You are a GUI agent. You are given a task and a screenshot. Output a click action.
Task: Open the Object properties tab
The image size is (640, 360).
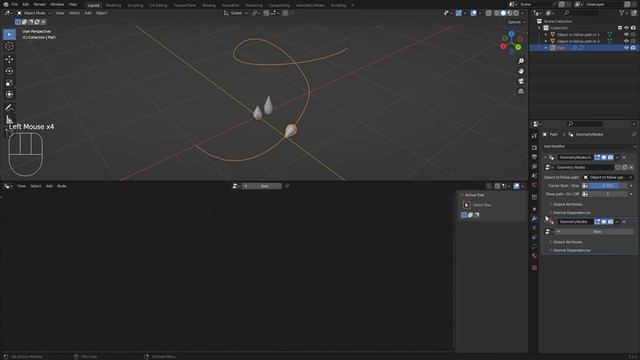(534, 209)
